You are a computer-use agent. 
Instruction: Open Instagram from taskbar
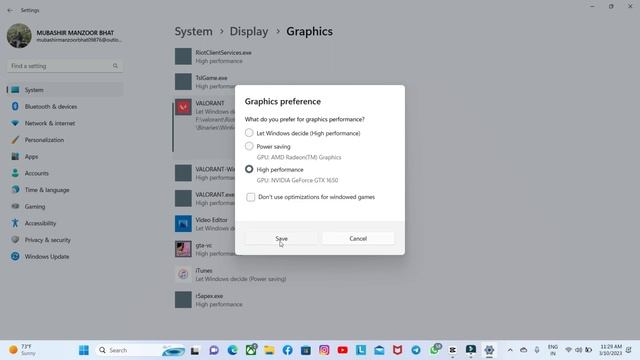[x=324, y=350]
